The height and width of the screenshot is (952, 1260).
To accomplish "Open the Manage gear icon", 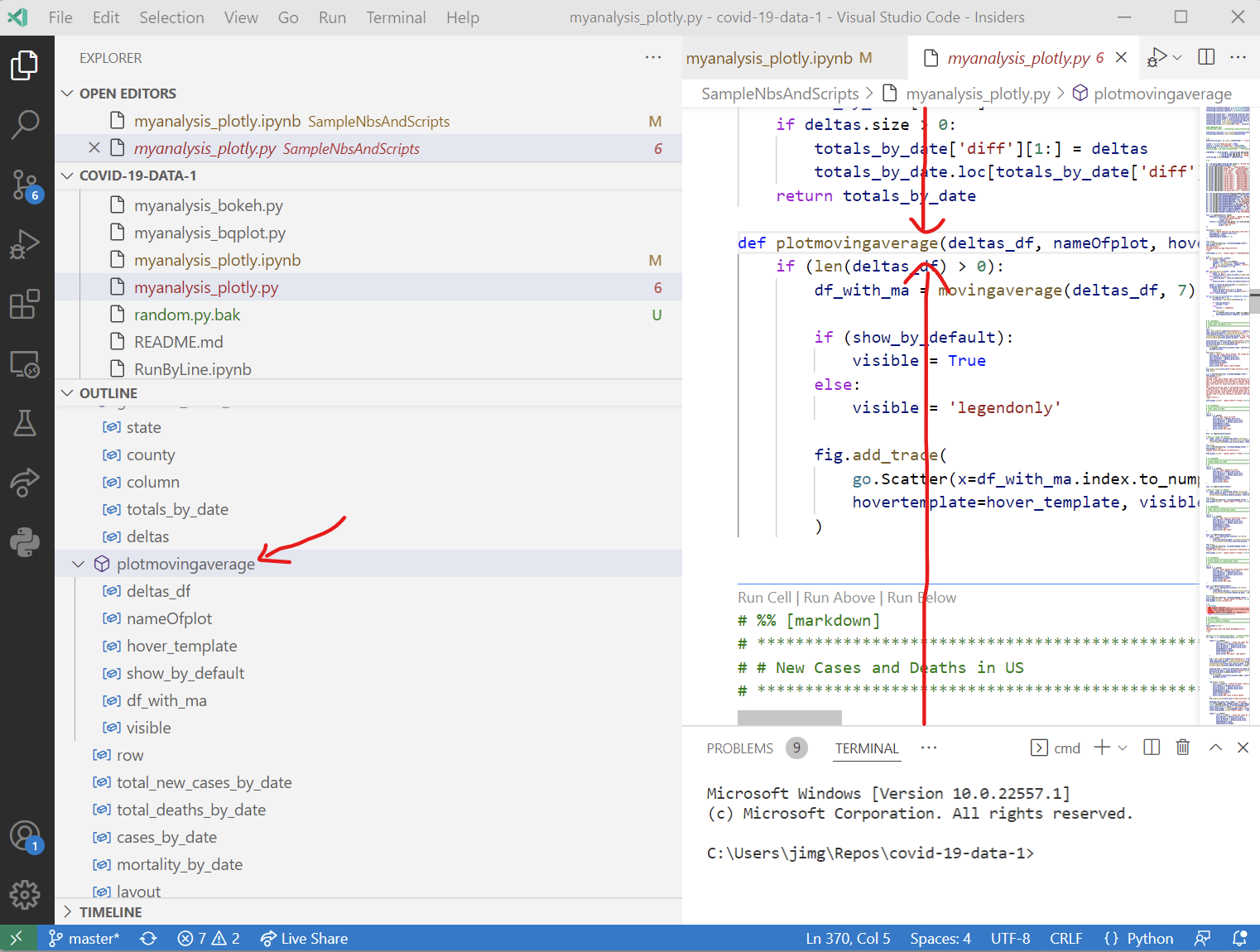I will point(25,894).
